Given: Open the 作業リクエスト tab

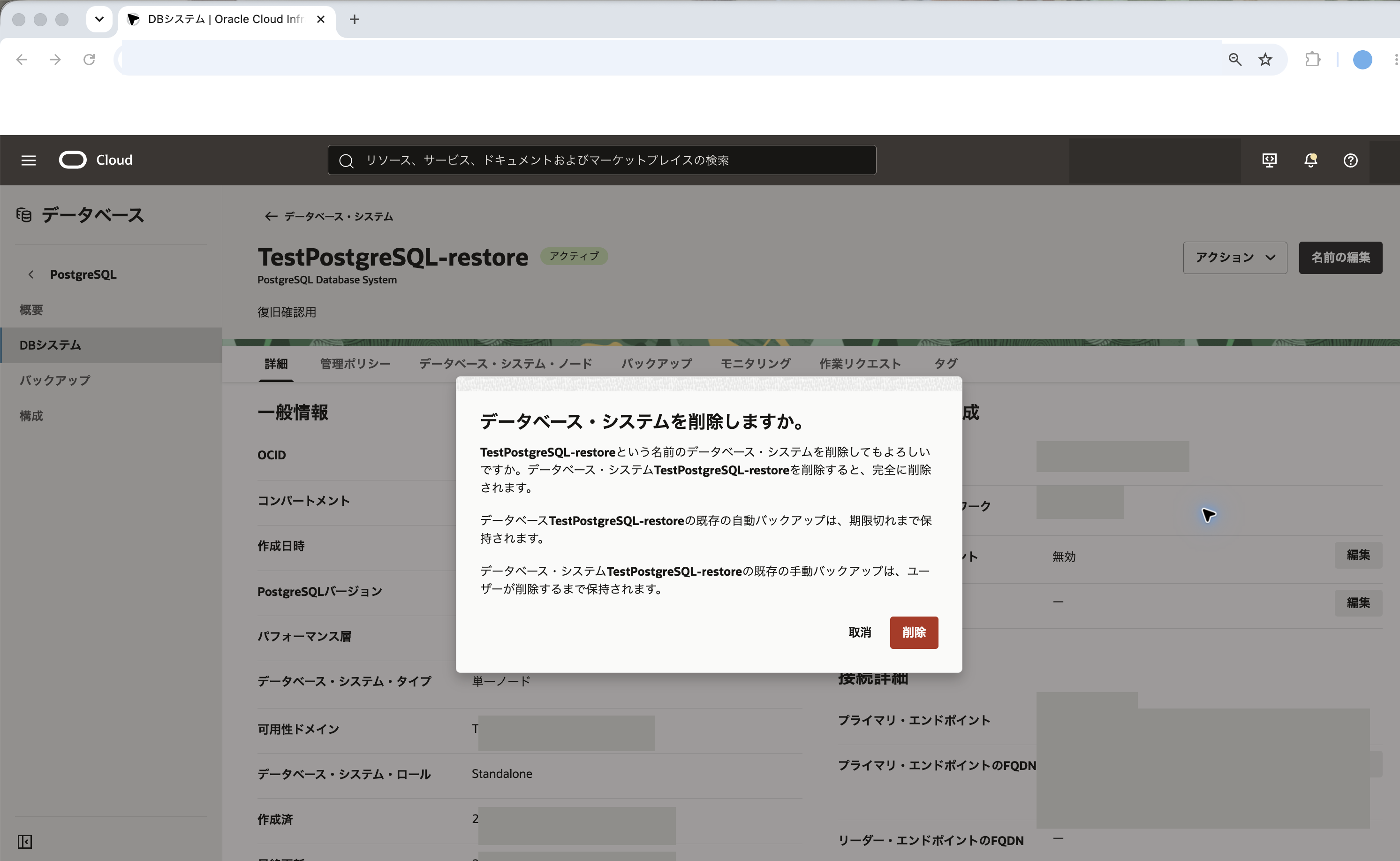Looking at the screenshot, I should [860, 364].
